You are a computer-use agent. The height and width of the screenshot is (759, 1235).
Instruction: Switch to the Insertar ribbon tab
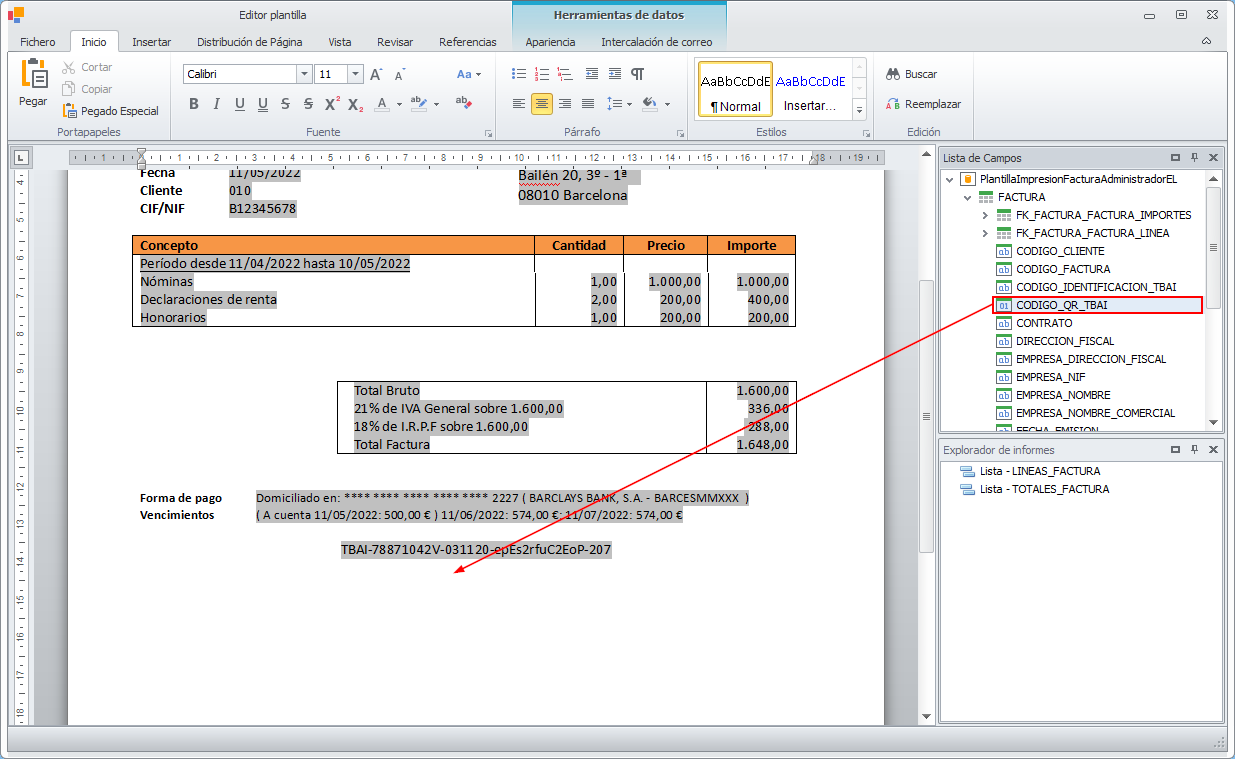tap(152, 42)
